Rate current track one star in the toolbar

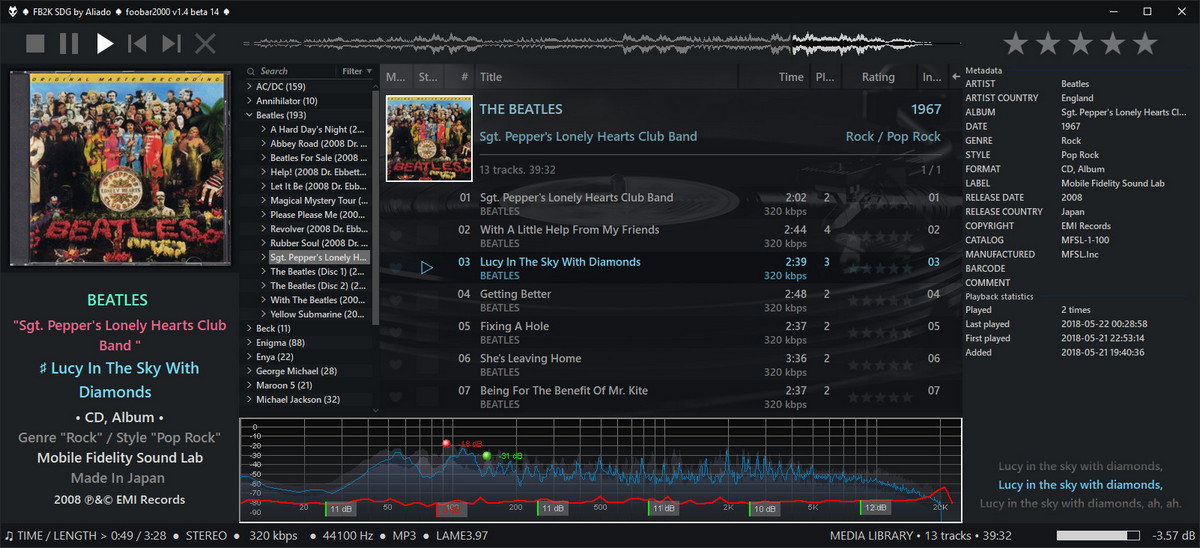[x=1016, y=43]
